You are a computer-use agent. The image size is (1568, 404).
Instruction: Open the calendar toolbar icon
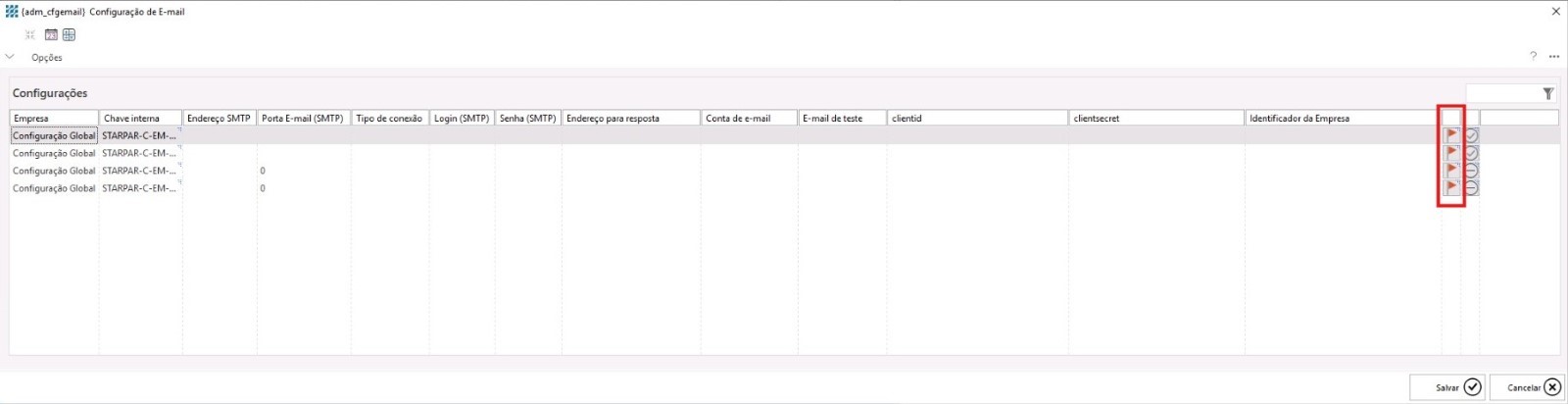point(51,34)
